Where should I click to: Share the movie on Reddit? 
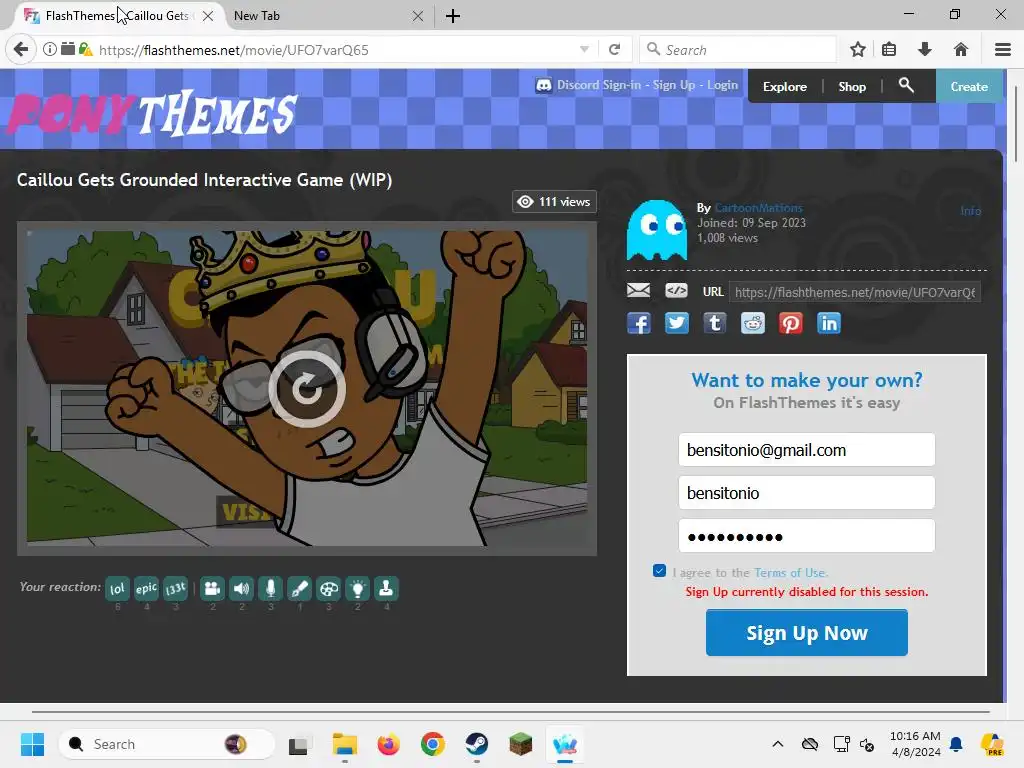click(x=752, y=323)
